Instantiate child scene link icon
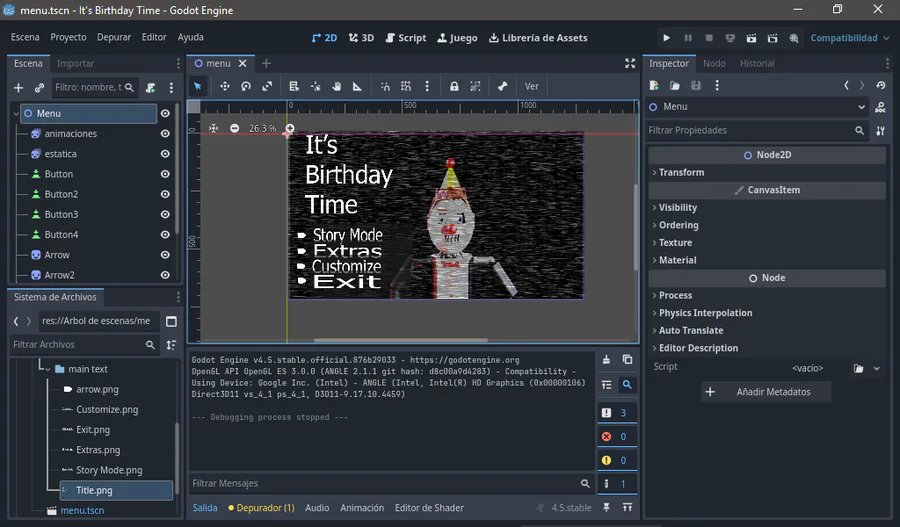 tap(39, 87)
